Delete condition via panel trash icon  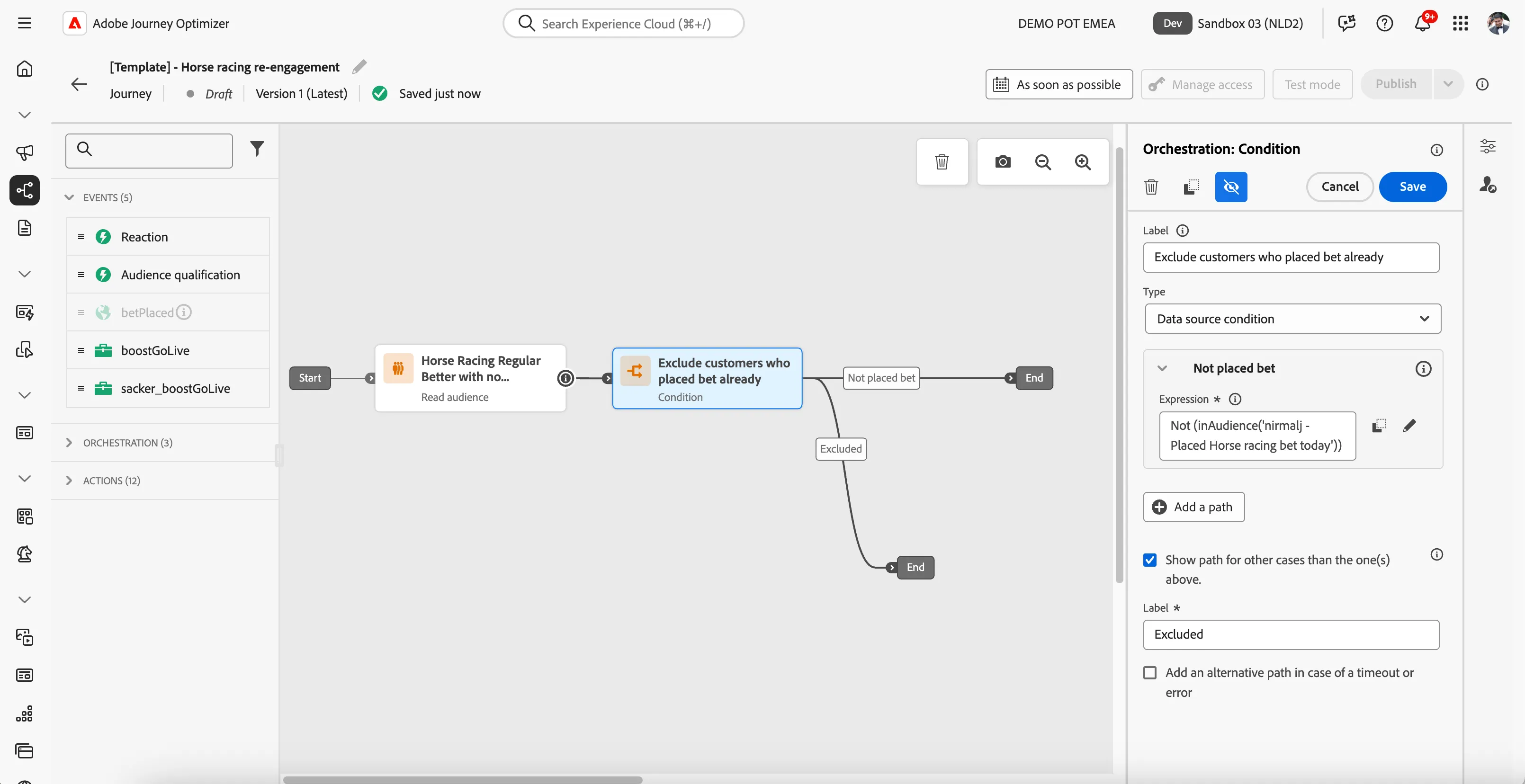[x=1151, y=187]
